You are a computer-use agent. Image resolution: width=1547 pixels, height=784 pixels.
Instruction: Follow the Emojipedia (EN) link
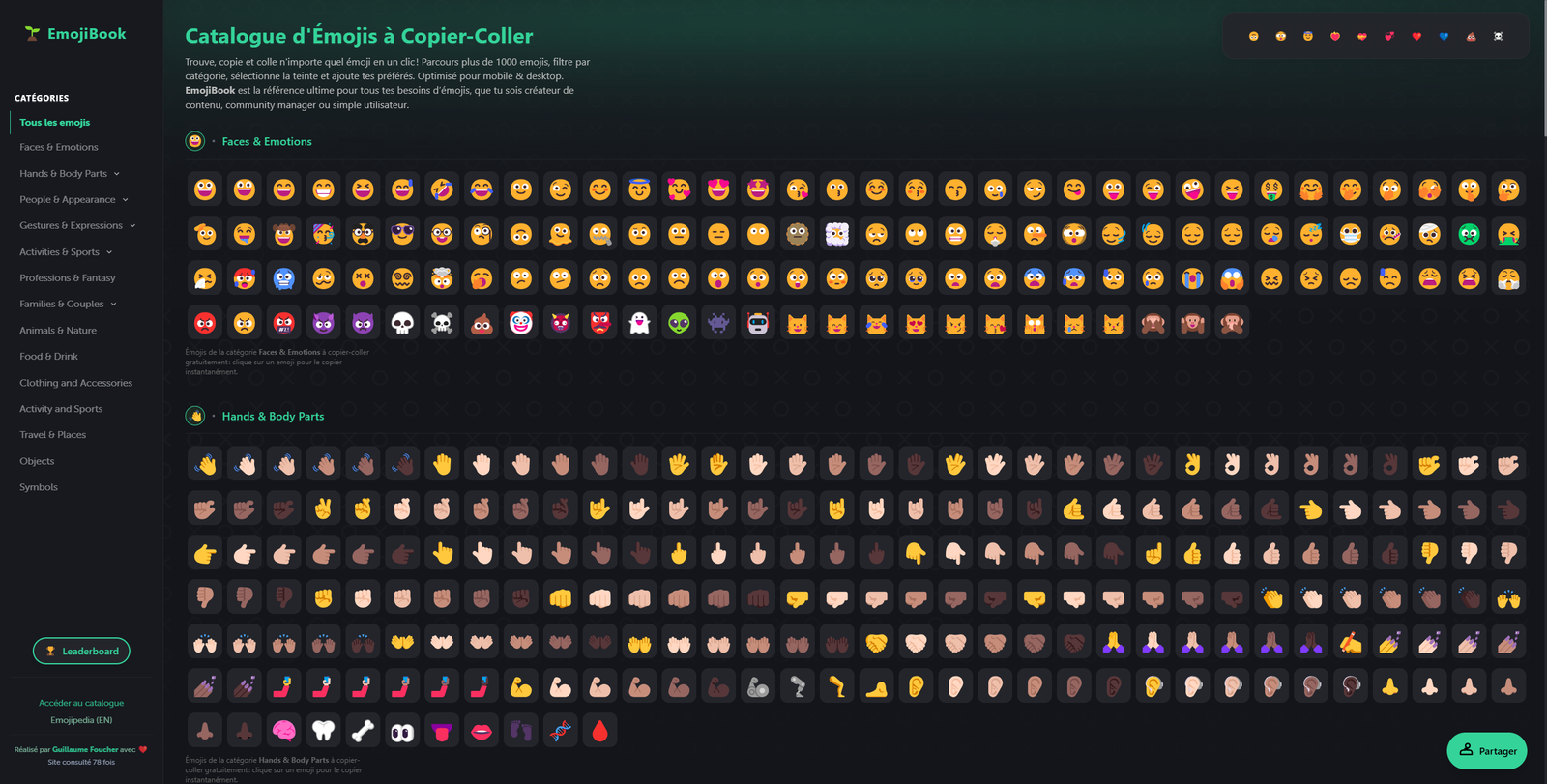click(x=81, y=720)
